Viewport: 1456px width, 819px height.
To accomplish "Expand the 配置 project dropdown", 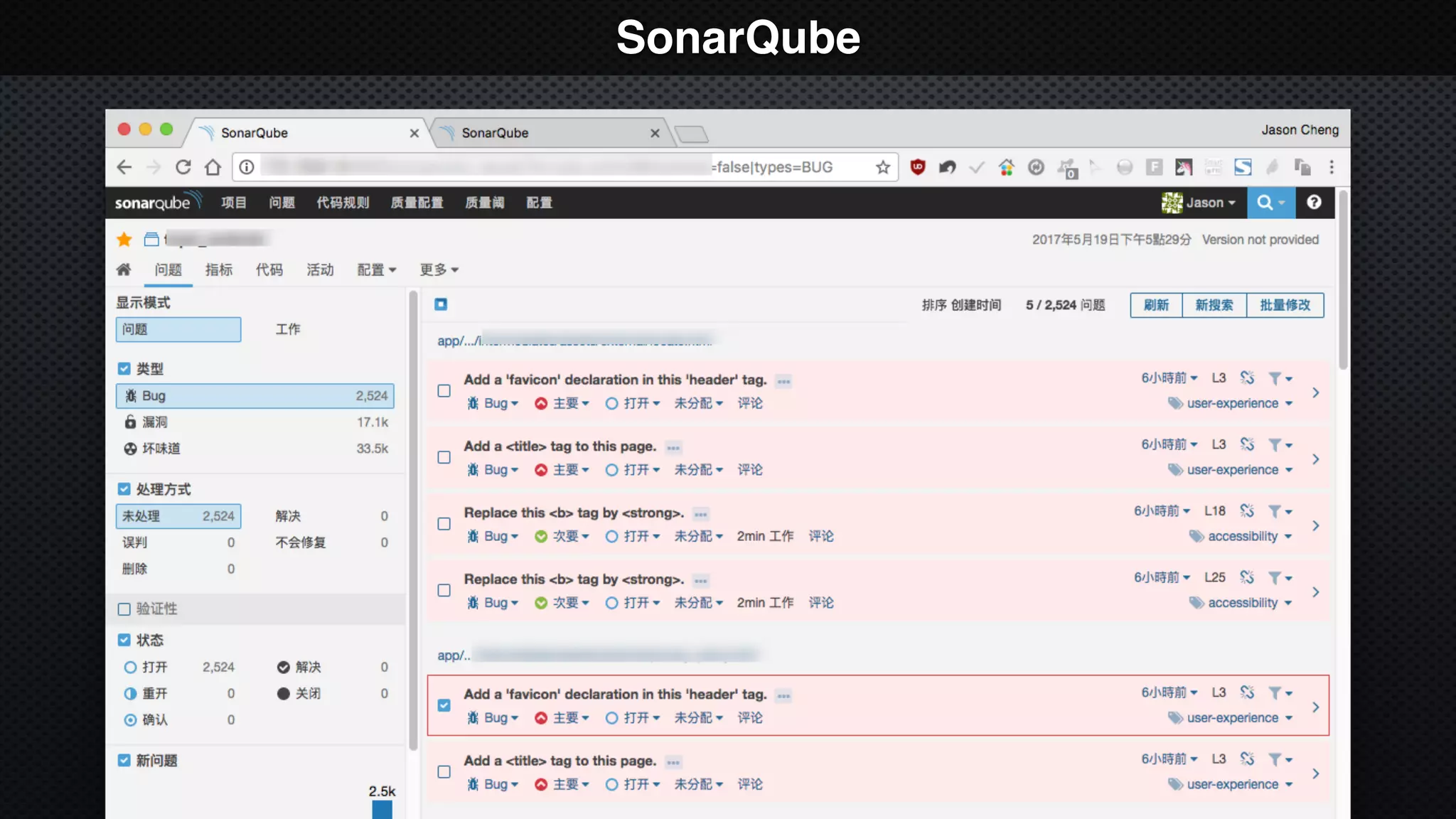I will (x=377, y=269).
